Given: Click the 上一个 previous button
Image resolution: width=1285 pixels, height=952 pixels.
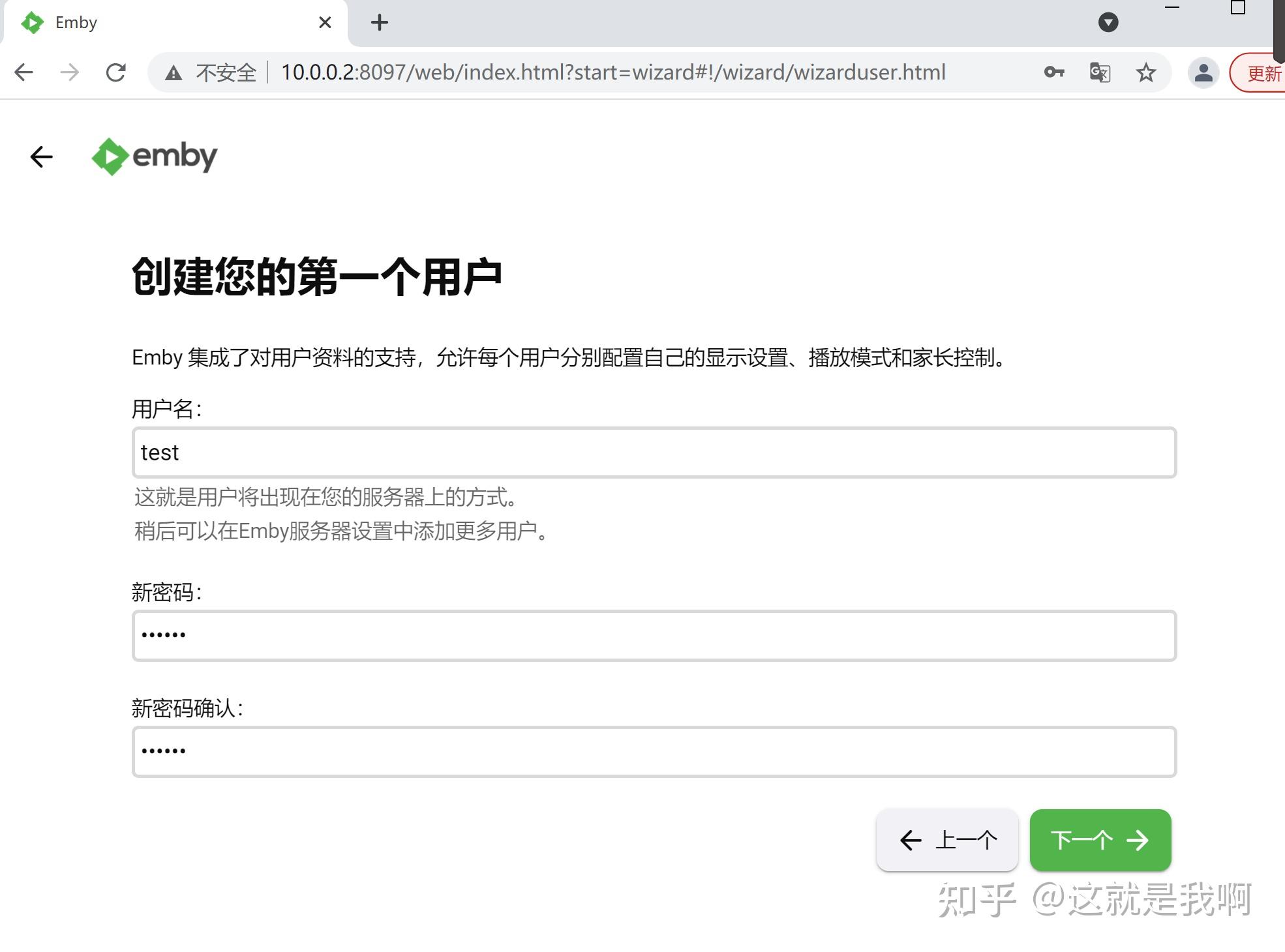Looking at the screenshot, I should pyautogui.click(x=947, y=840).
